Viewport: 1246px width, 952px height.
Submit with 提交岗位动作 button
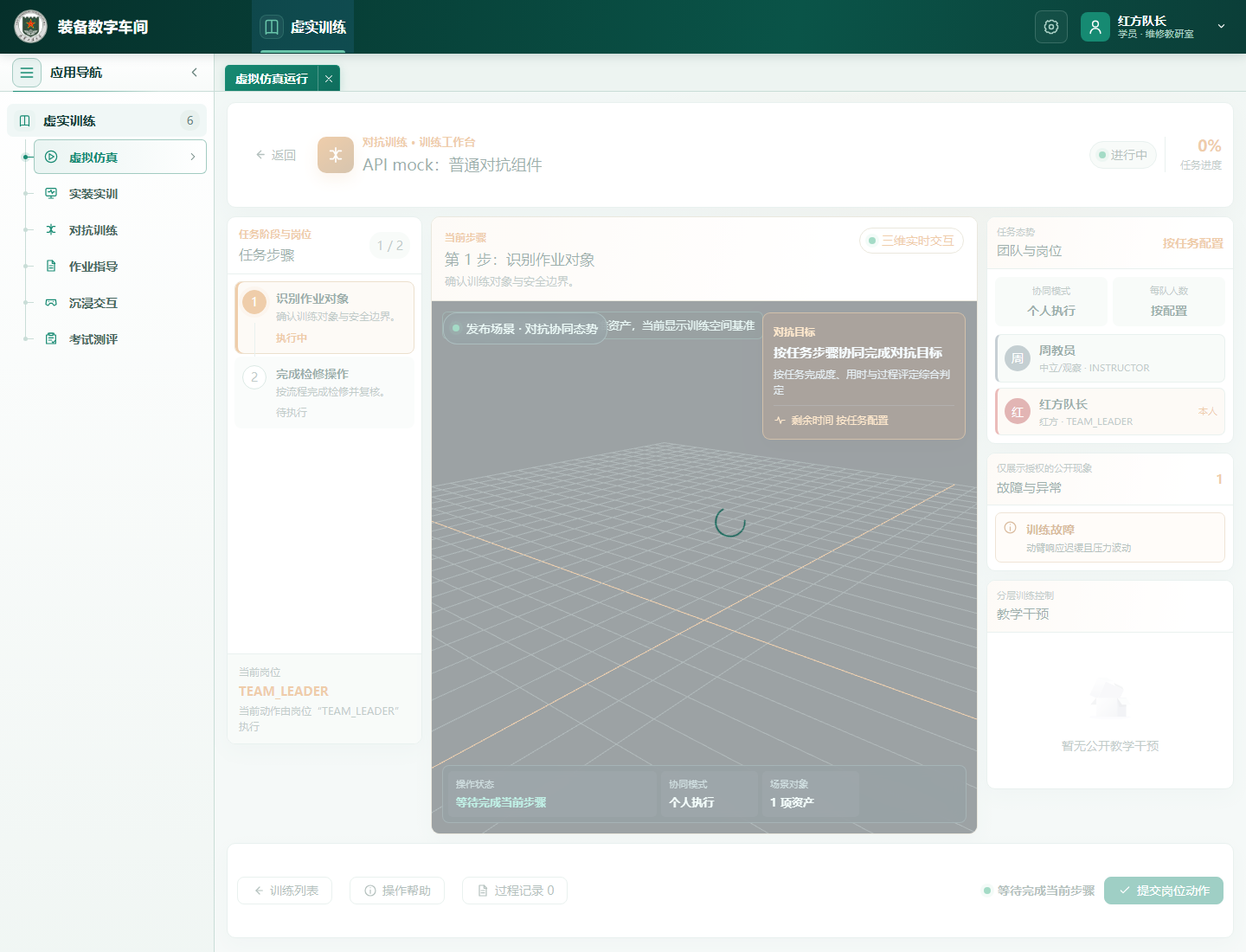pos(1164,891)
